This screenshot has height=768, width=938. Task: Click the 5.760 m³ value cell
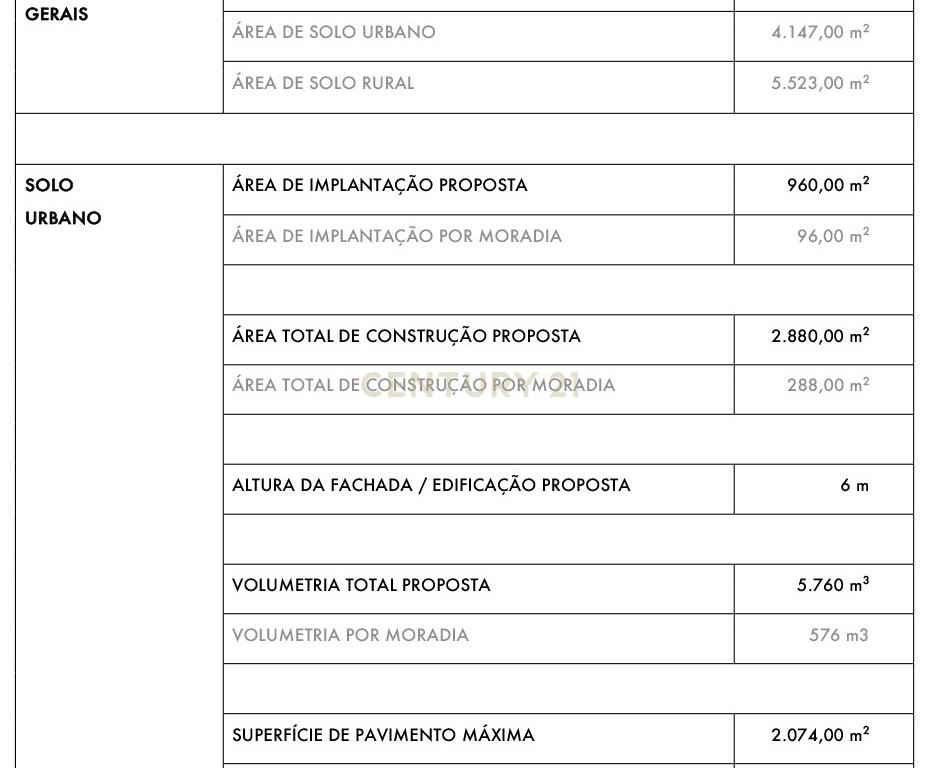(x=833, y=585)
